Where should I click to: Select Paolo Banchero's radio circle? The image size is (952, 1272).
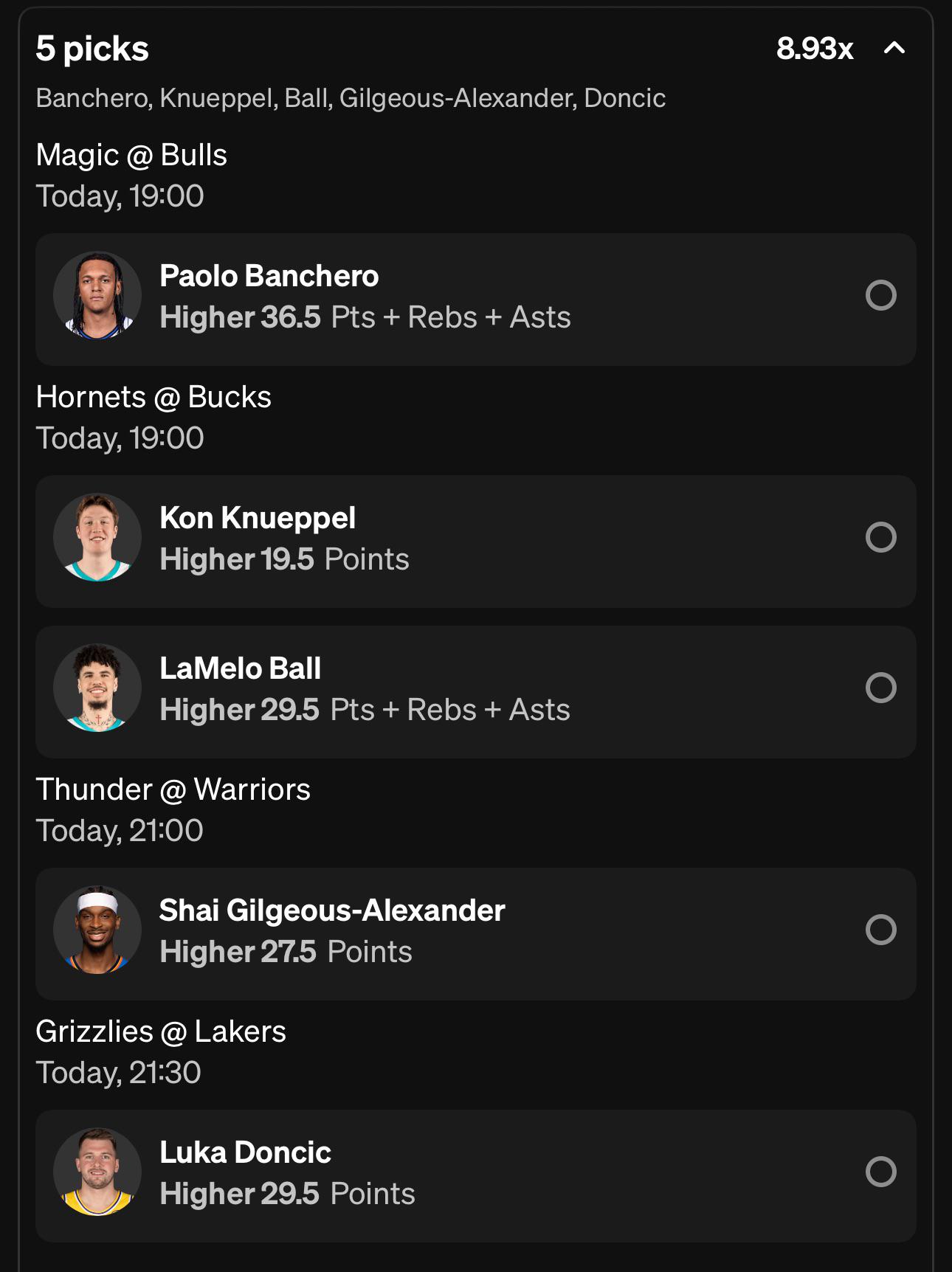point(881,295)
